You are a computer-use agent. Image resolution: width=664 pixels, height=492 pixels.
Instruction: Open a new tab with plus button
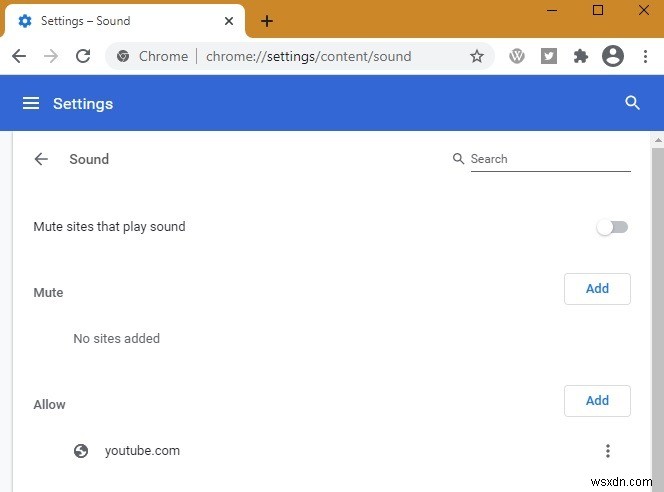coord(267,21)
